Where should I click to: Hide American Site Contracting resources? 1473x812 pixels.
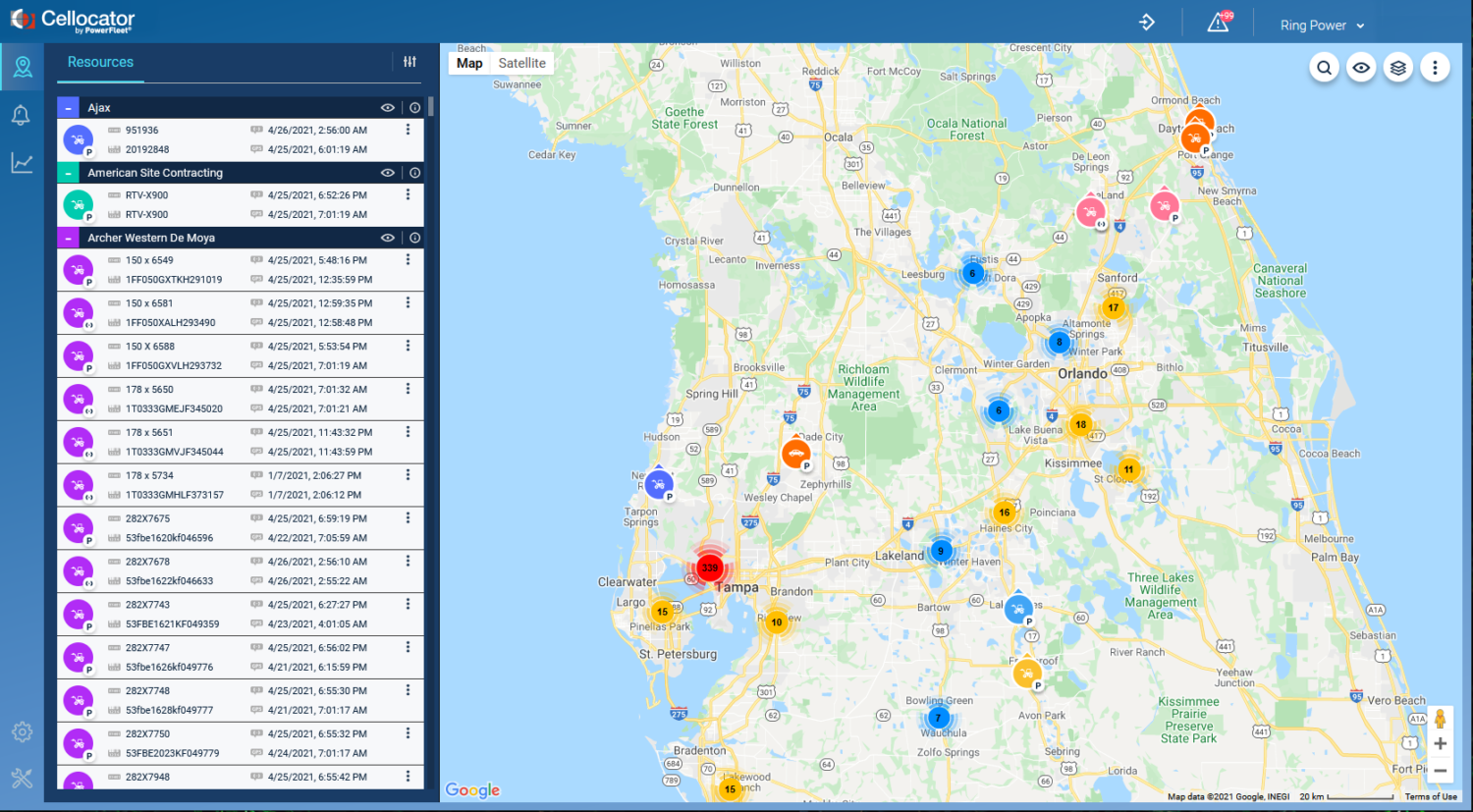pos(387,172)
